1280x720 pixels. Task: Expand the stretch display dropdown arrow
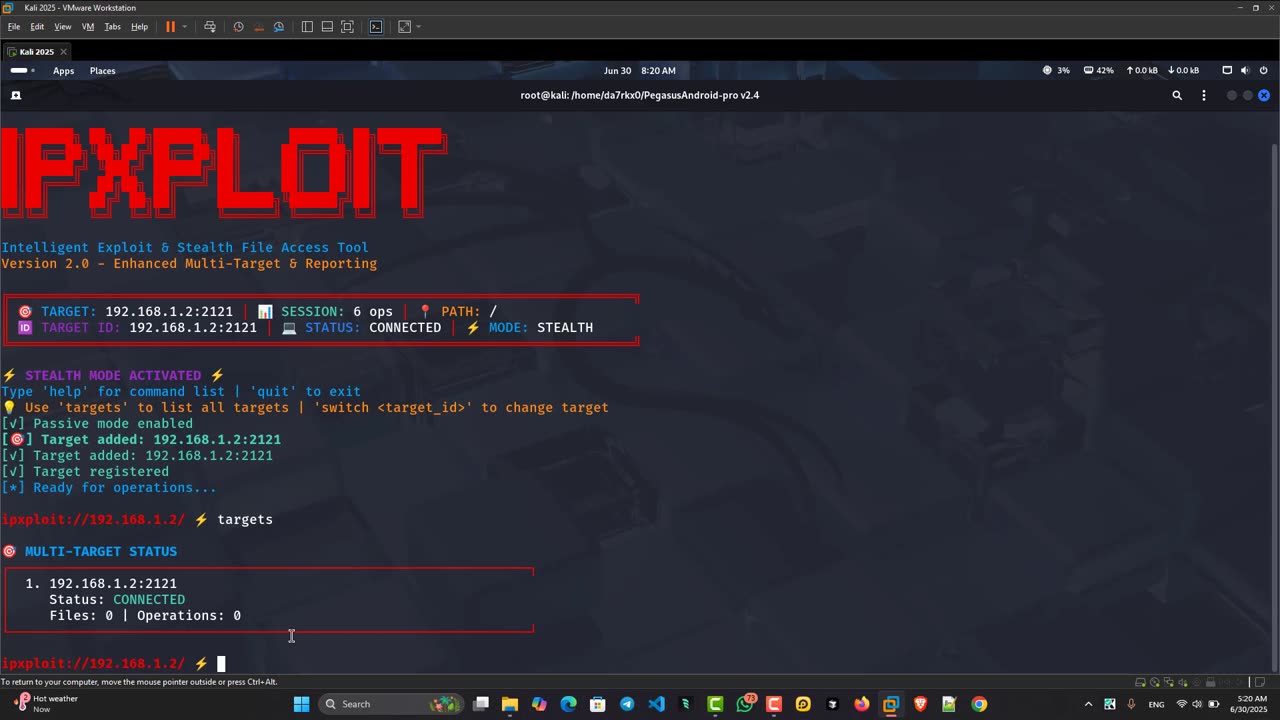click(418, 27)
